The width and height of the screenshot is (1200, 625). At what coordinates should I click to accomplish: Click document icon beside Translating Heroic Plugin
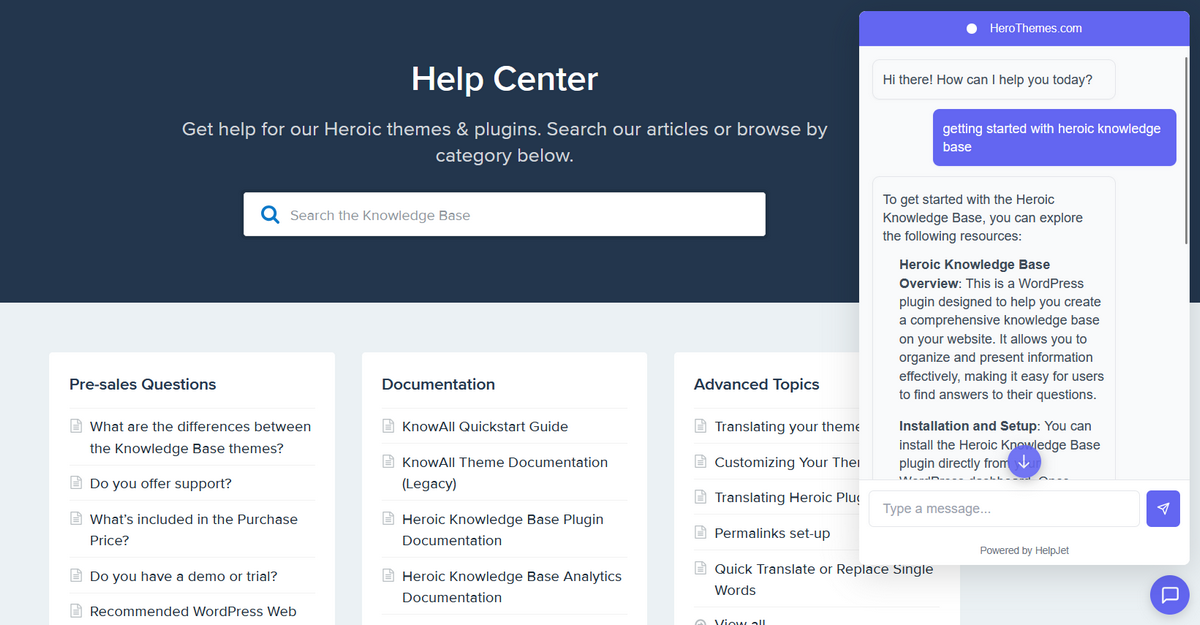coord(700,497)
